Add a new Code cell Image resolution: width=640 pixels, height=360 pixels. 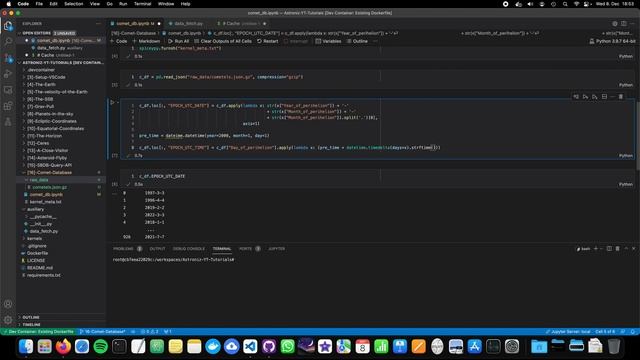(119, 41)
